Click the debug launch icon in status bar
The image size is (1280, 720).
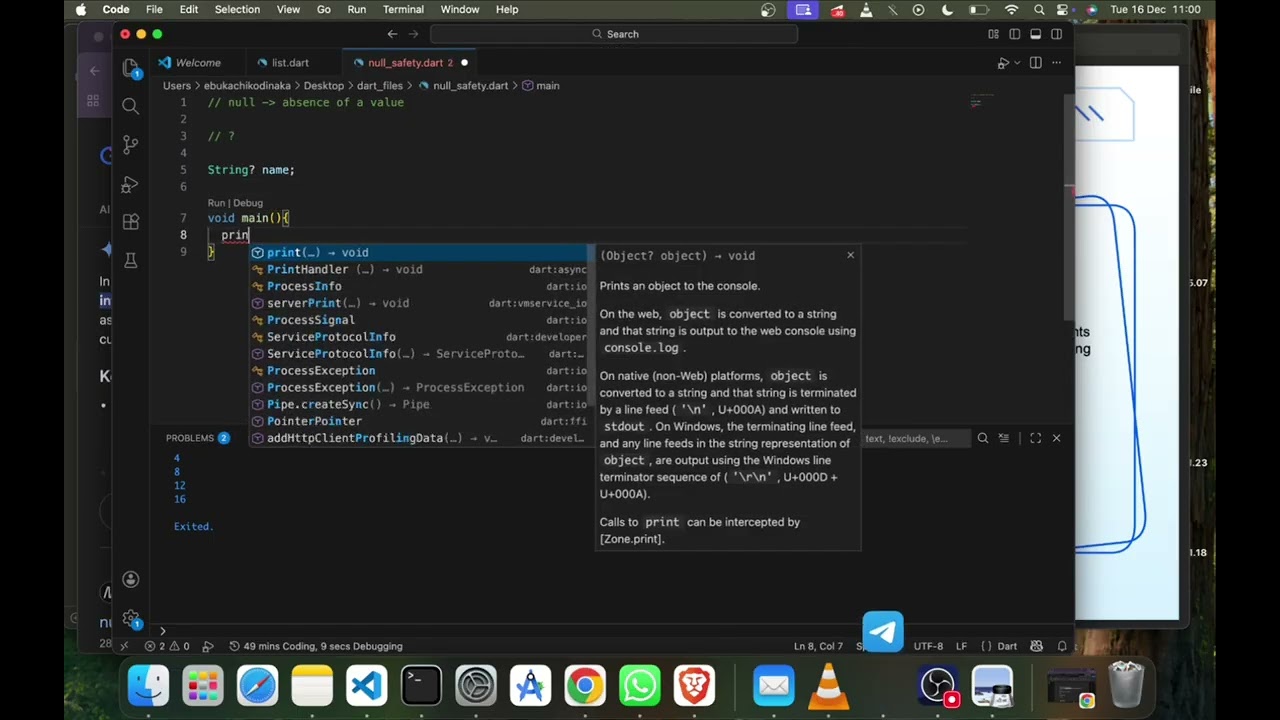pyautogui.click(x=209, y=646)
